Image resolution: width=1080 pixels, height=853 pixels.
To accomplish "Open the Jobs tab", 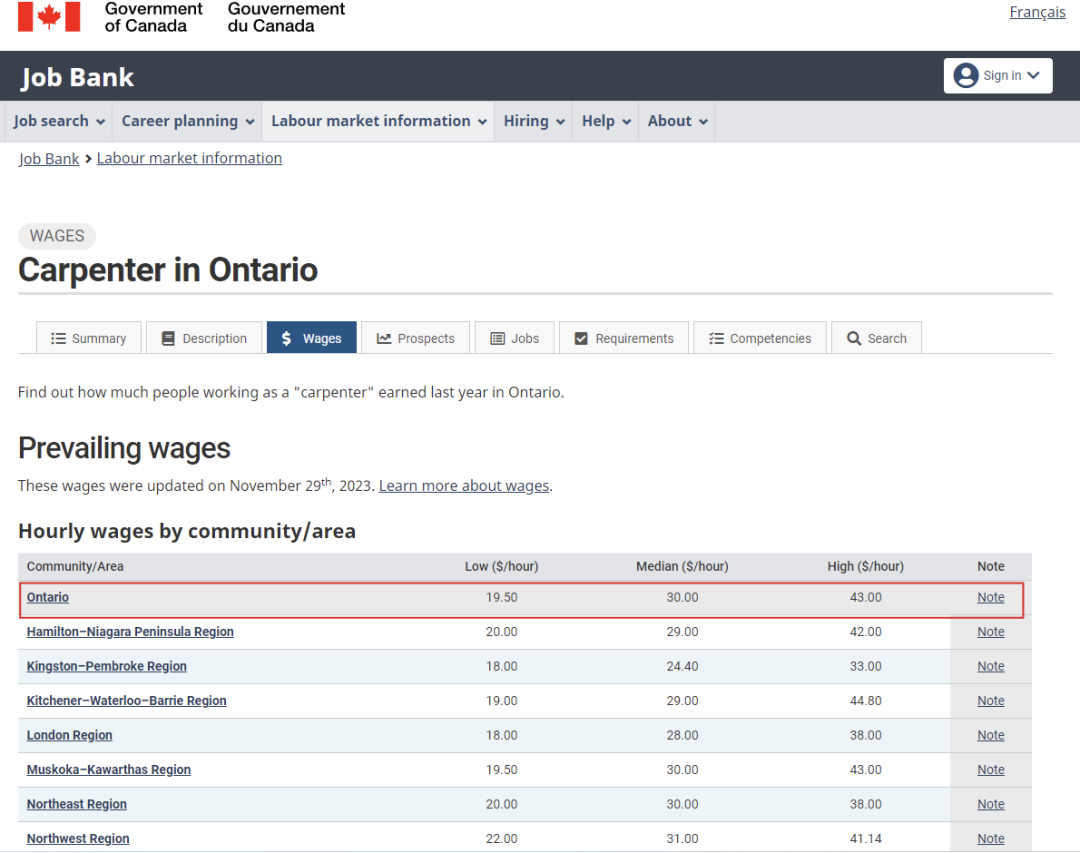I will (515, 338).
